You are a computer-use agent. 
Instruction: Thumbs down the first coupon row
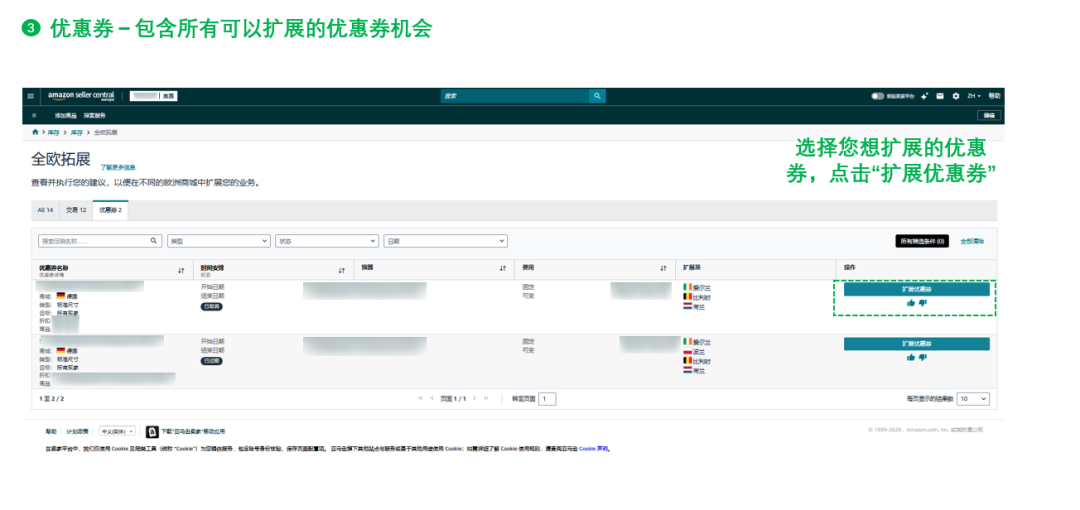pyautogui.click(x=923, y=303)
